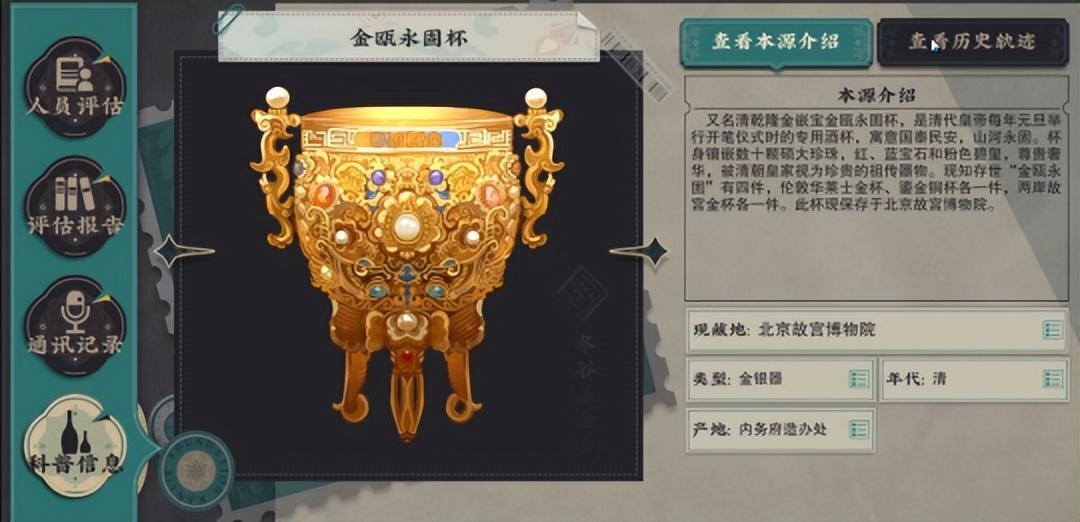Expand the list icon beside 产地 内务府造办处
This screenshot has width=1080, height=522.
(x=858, y=430)
